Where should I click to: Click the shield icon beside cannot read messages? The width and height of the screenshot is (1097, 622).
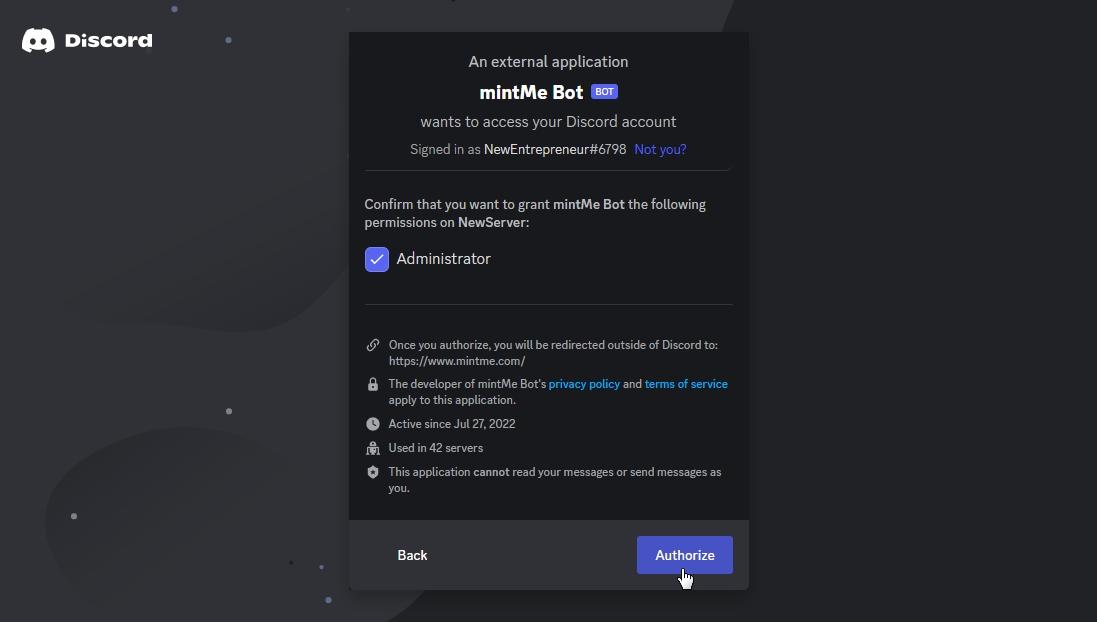click(373, 472)
